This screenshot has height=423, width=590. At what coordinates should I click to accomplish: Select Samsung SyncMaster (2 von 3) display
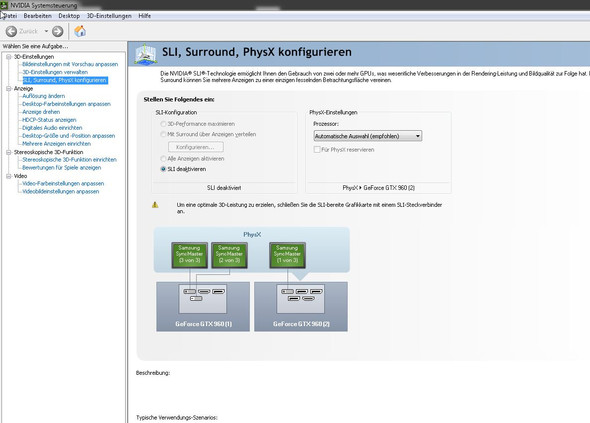[229, 255]
